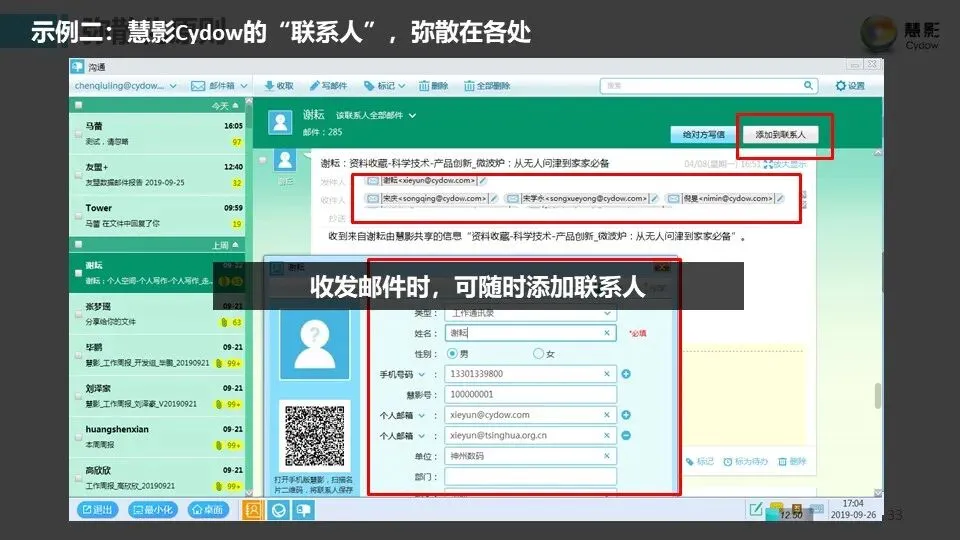Click the contact avatar beside 邮件：285

(280, 122)
